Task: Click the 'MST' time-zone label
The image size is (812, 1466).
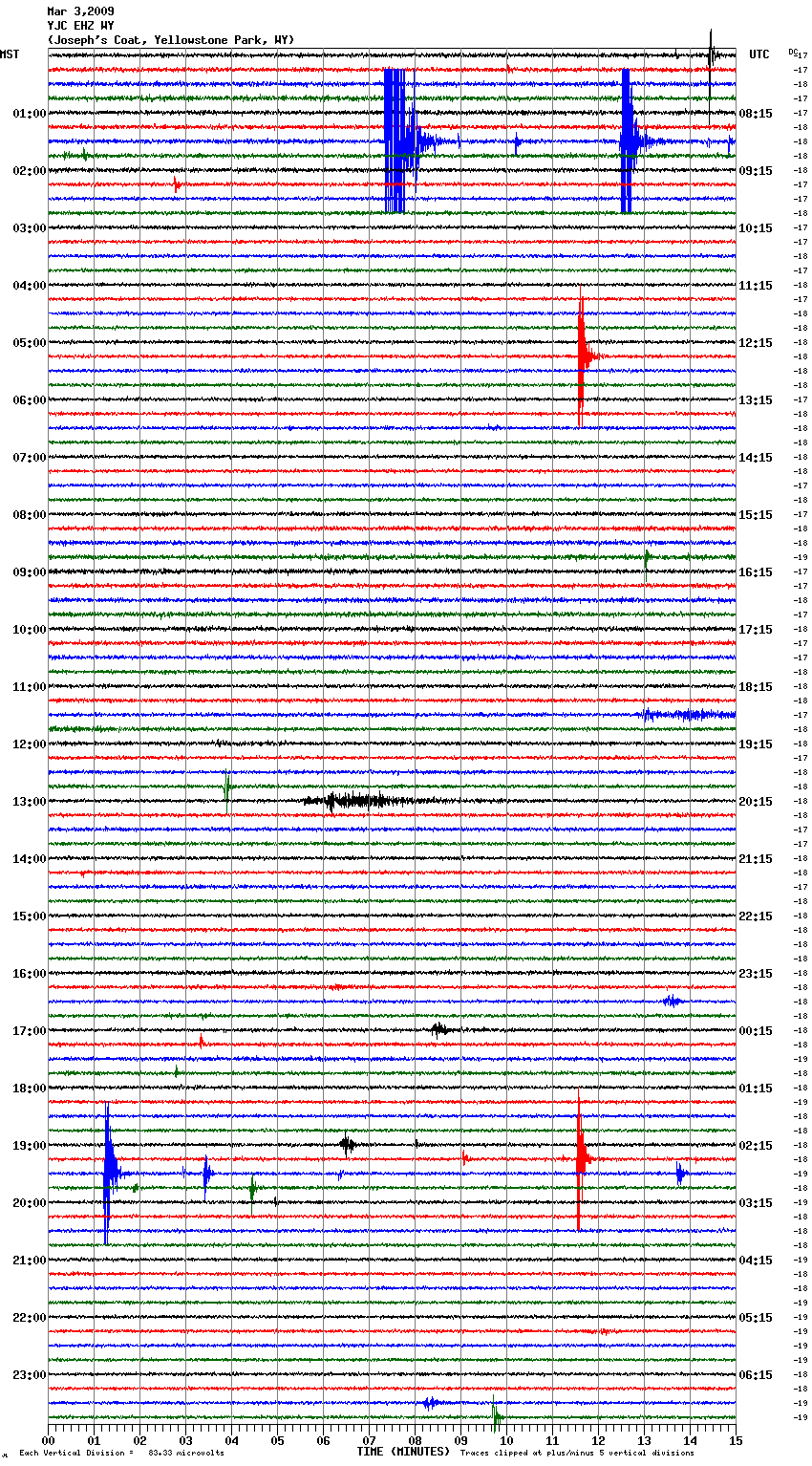Action: (10, 54)
